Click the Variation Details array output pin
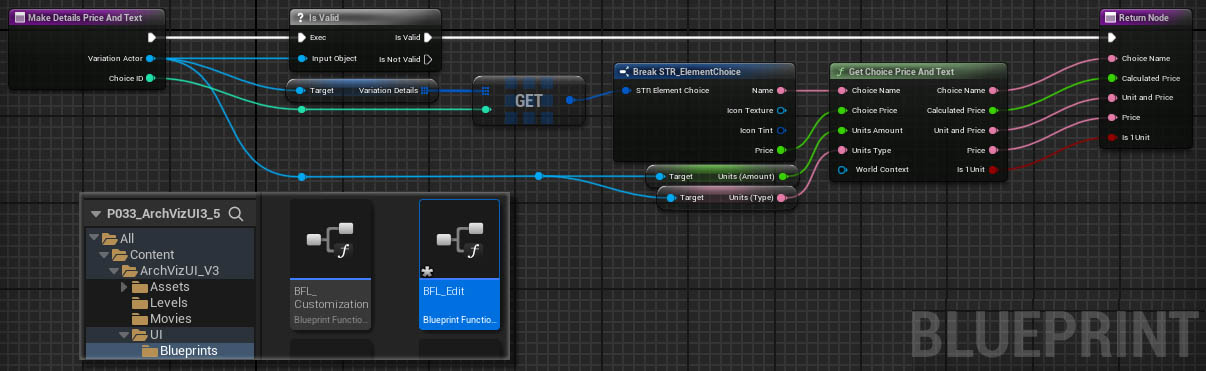Viewport: 1206px width, 371px height. tap(425, 91)
